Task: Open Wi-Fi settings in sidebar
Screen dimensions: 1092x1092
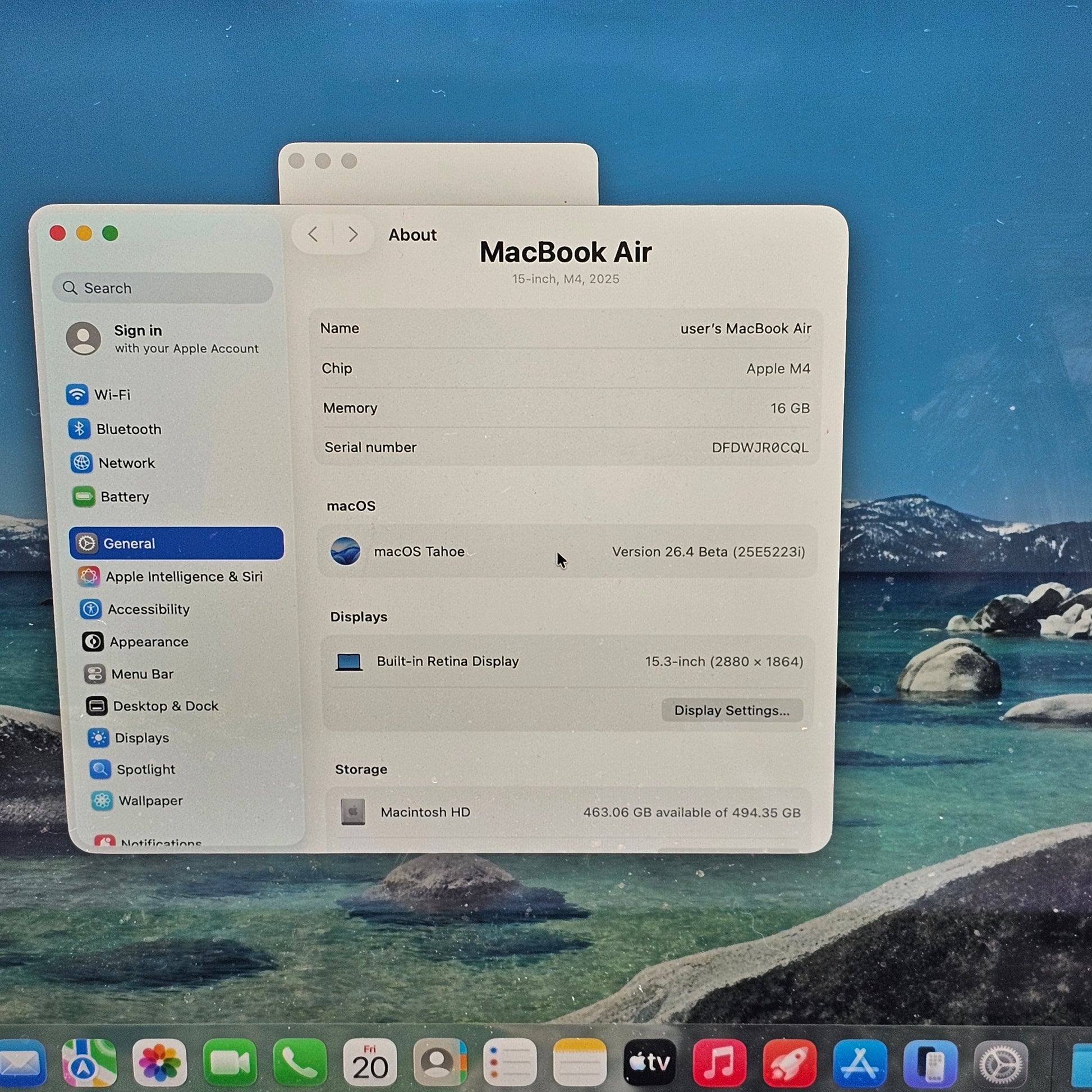Action: point(112,394)
